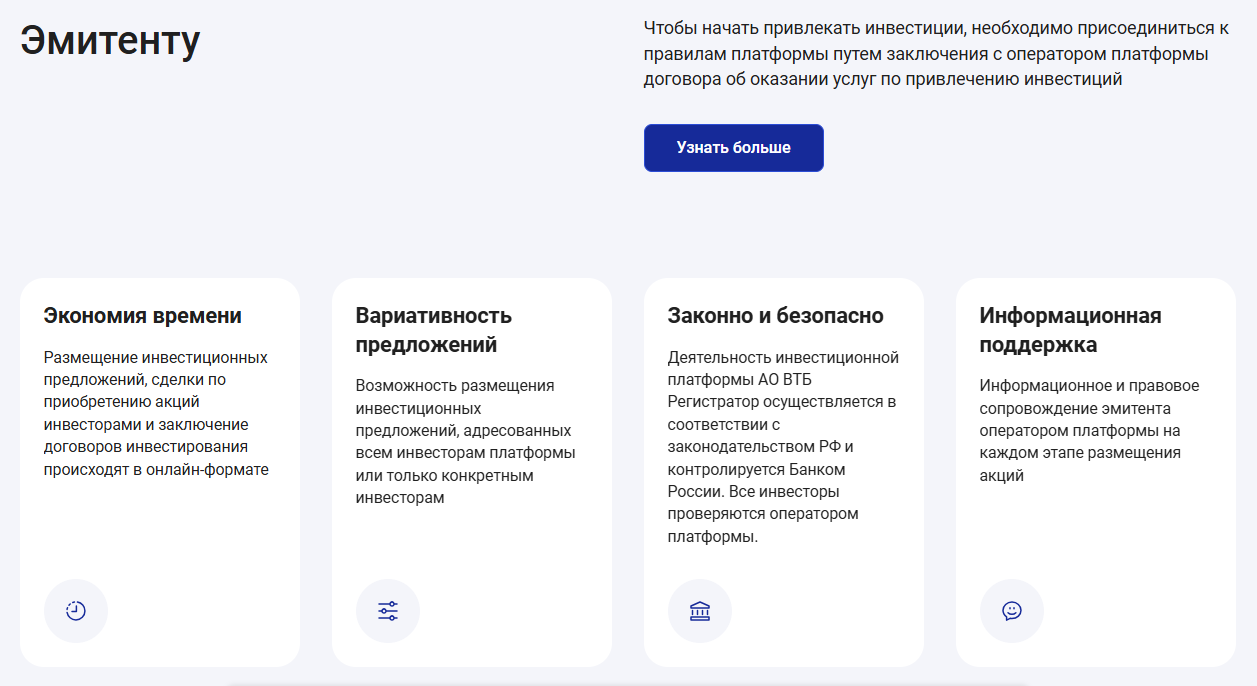The image size is (1257, 686).
Task: Click the Экономия времени description text
Action: [157, 413]
